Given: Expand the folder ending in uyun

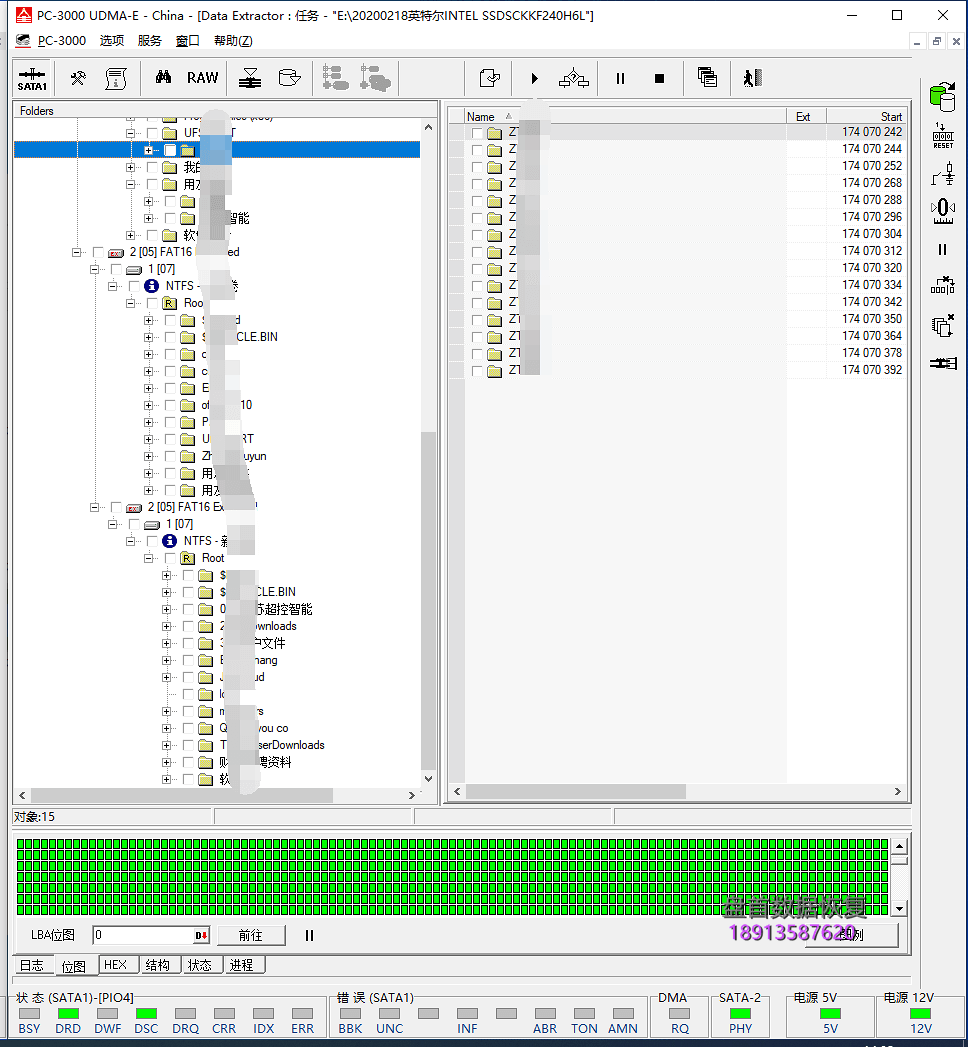Looking at the screenshot, I should click(148, 457).
